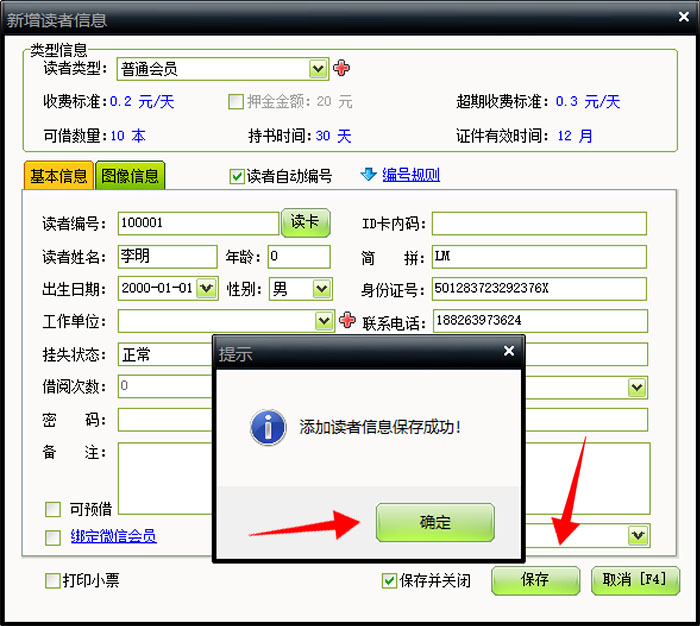Tick the 绑定微信会员 checkbox
Viewport: 700px width, 626px height.
tap(53, 538)
